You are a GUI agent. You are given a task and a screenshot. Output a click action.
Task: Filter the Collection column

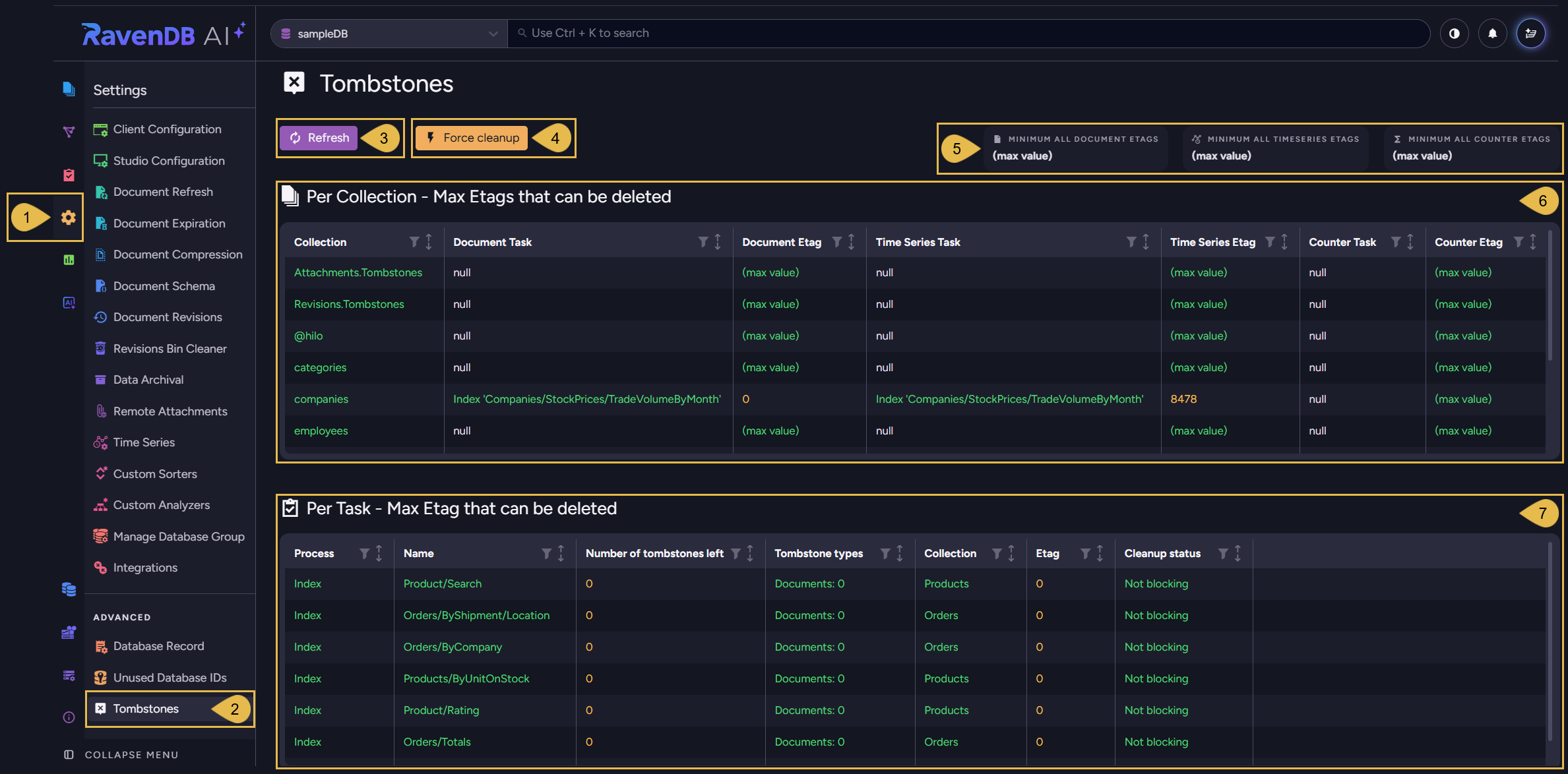point(414,242)
